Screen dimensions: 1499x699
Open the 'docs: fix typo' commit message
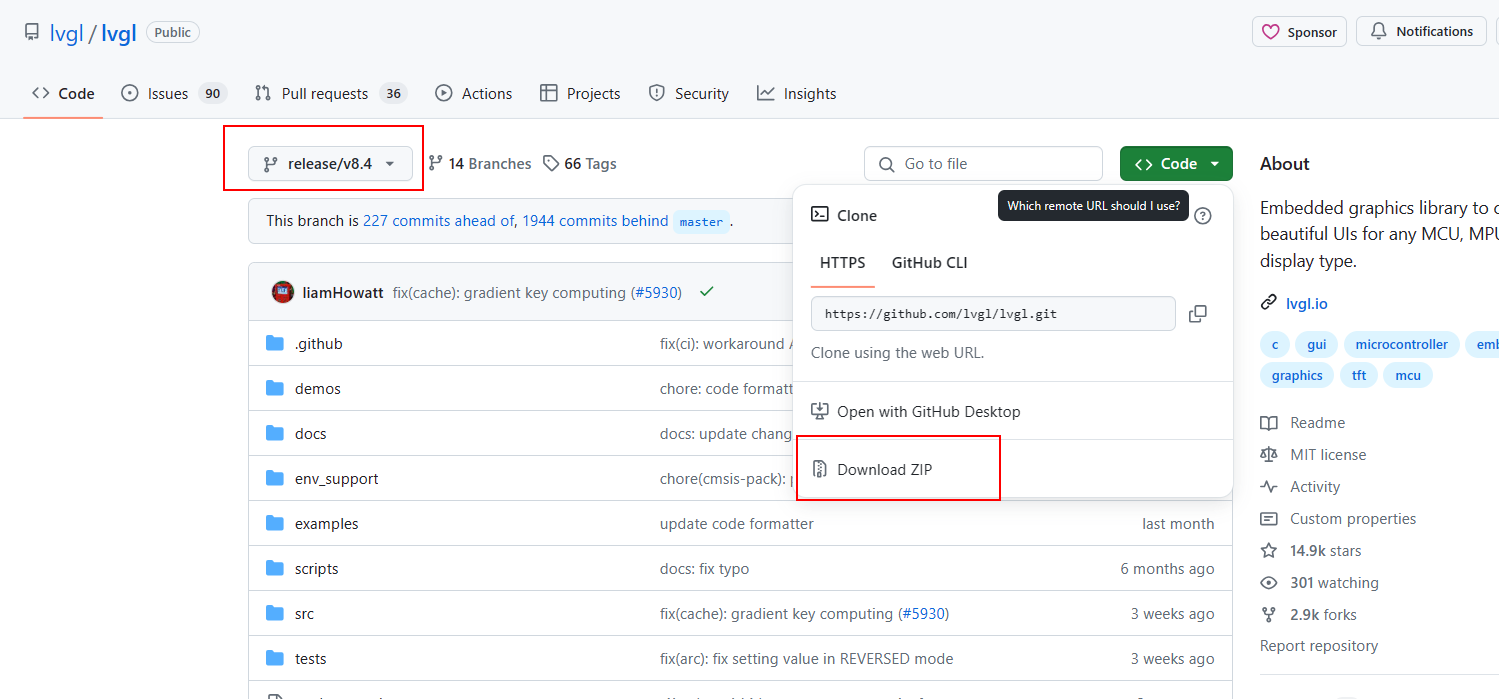(x=704, y=569)
